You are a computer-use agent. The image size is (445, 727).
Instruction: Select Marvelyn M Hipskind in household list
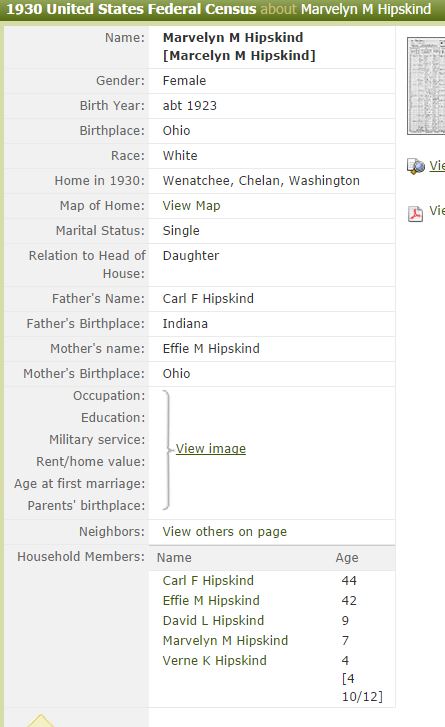[x=225, y=640]
